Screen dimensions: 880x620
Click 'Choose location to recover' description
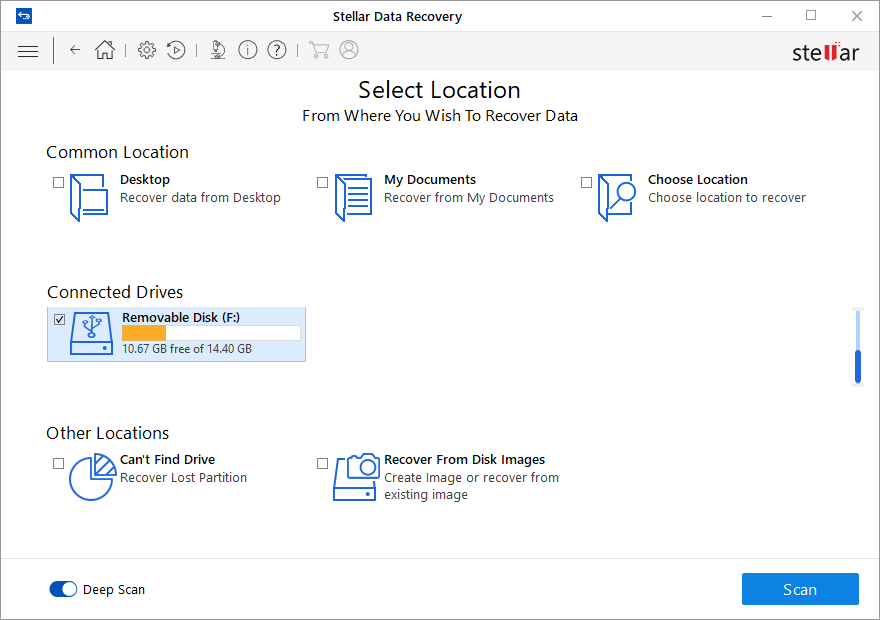coord(727,198)
